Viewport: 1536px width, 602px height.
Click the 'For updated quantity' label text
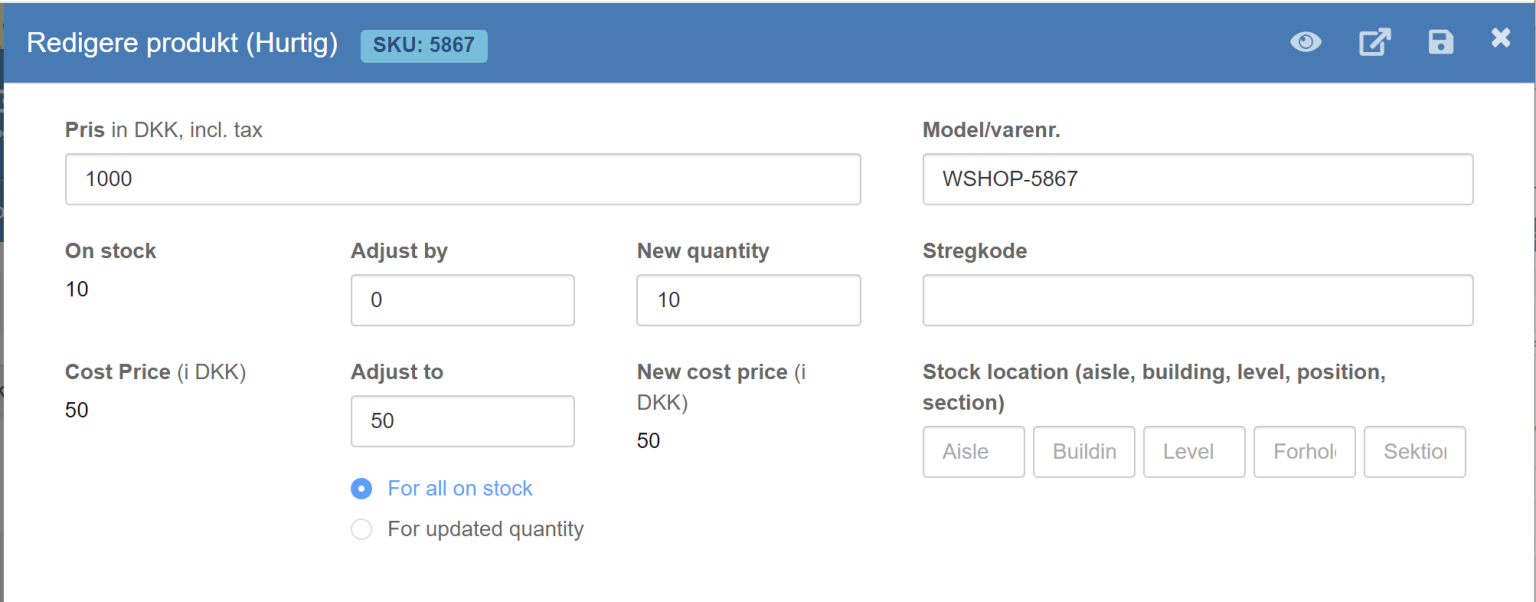coord(486,529)
